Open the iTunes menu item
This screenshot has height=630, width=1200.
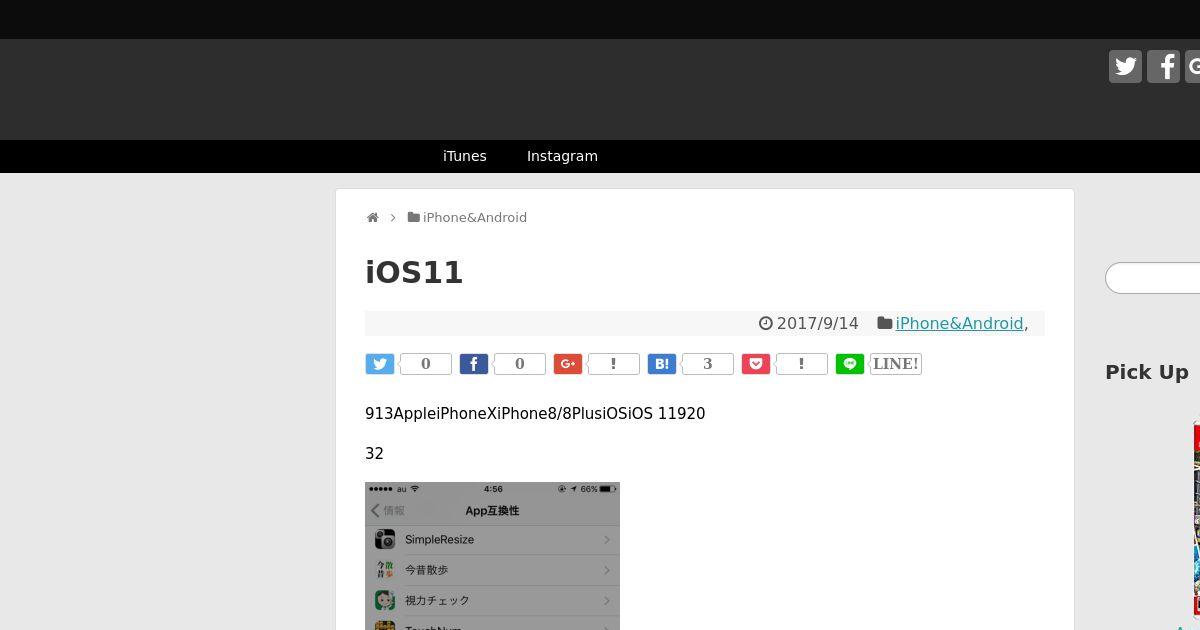(x=465, y=156)
